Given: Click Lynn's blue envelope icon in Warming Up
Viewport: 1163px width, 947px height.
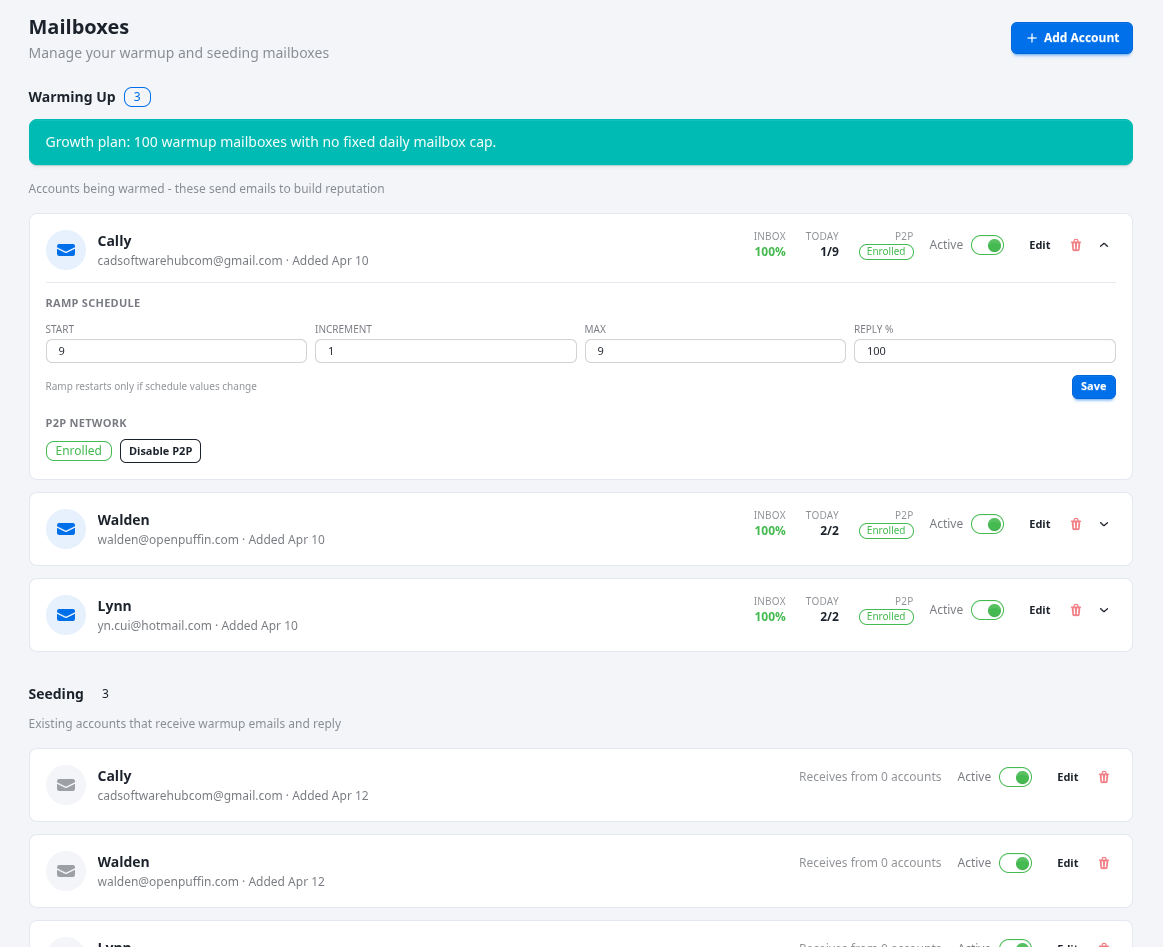Looking at the screenshot, I should click(65, 615).
